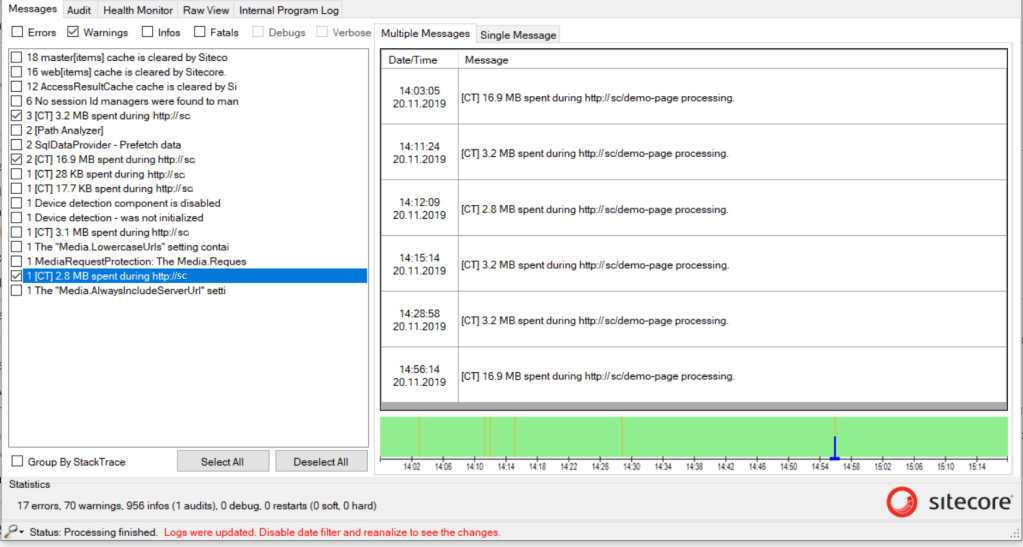Click the blue marker on the timeline
Image resolution: width=1023 pixels, height=547 pixels.
[x=835, y=449]
